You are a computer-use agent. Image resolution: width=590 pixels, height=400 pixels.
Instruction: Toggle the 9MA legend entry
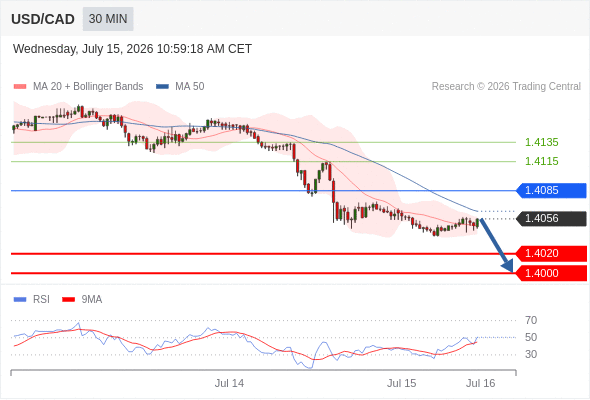point(82,300)
